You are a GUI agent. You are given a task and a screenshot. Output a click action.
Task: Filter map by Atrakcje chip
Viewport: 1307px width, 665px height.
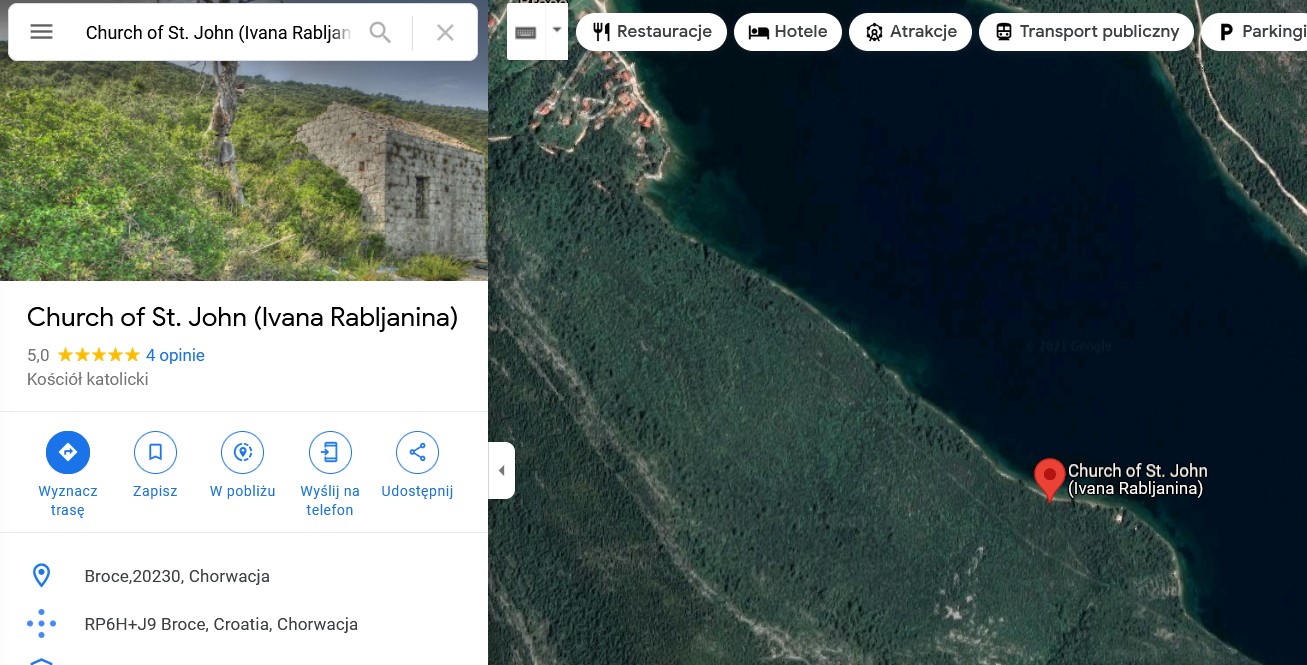pyautogui.click(x=910, y=32)
